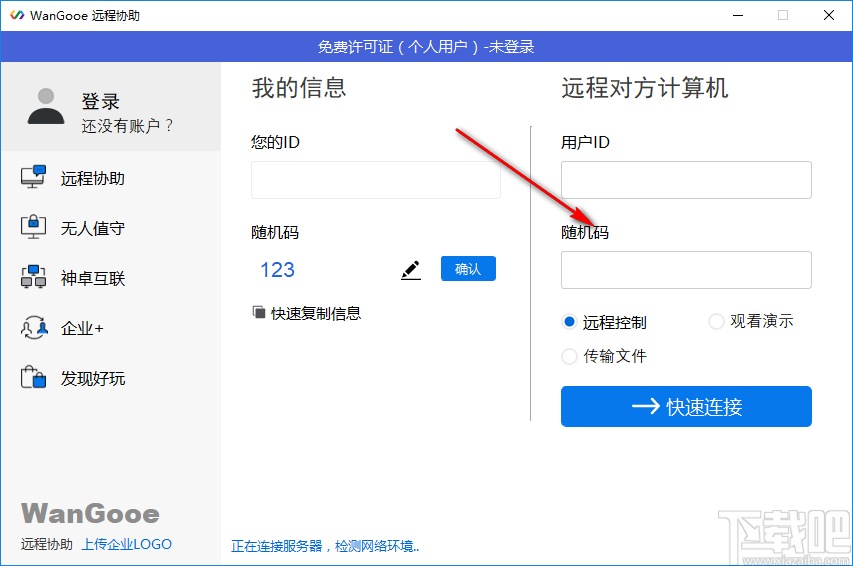
Task: Click the license banner 免费许可证（个人用户）-未登录
Action: (x=426, y=47)
